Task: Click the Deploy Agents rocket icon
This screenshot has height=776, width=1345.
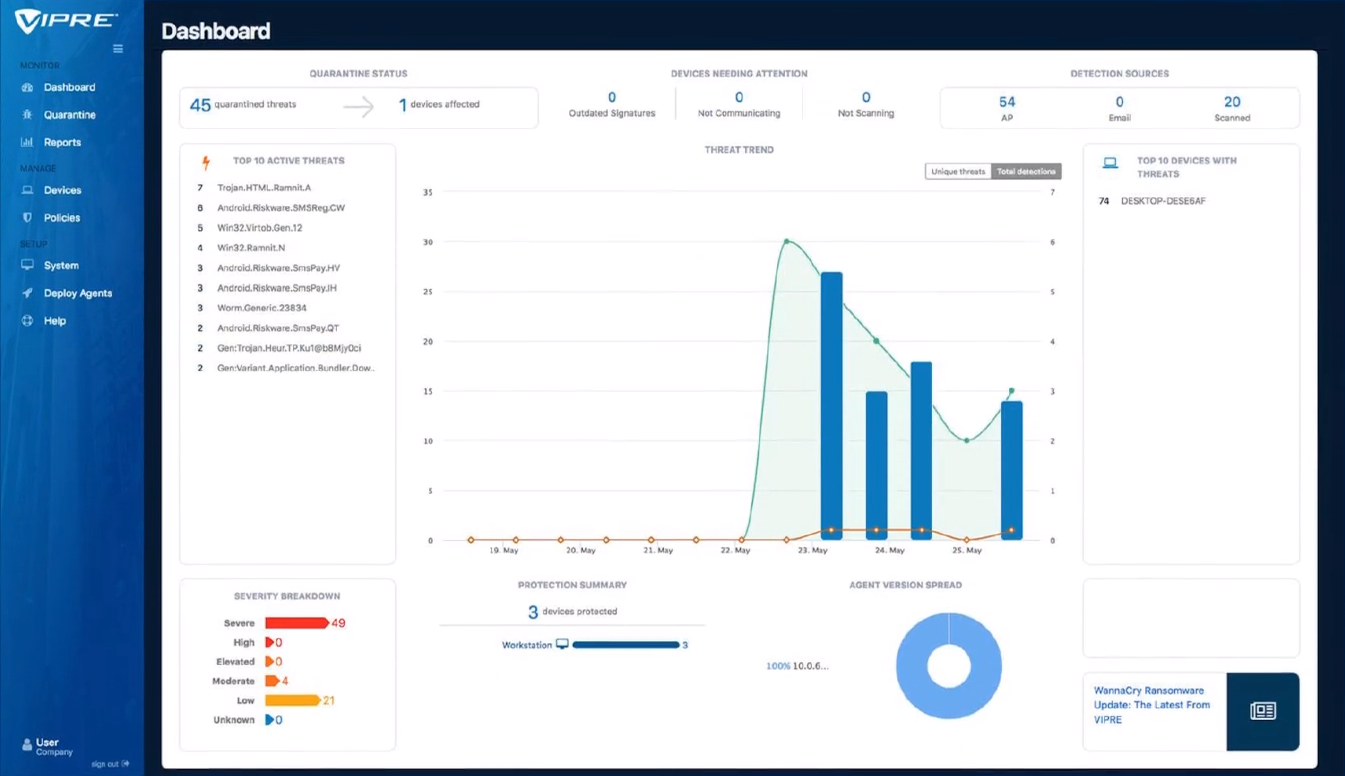Action: tap(27, 294)
